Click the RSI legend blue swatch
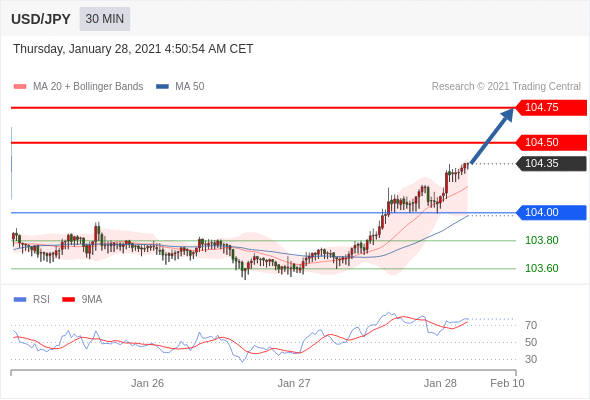The height and width of the screenshot is (400, 590). (x=20, y=300)
